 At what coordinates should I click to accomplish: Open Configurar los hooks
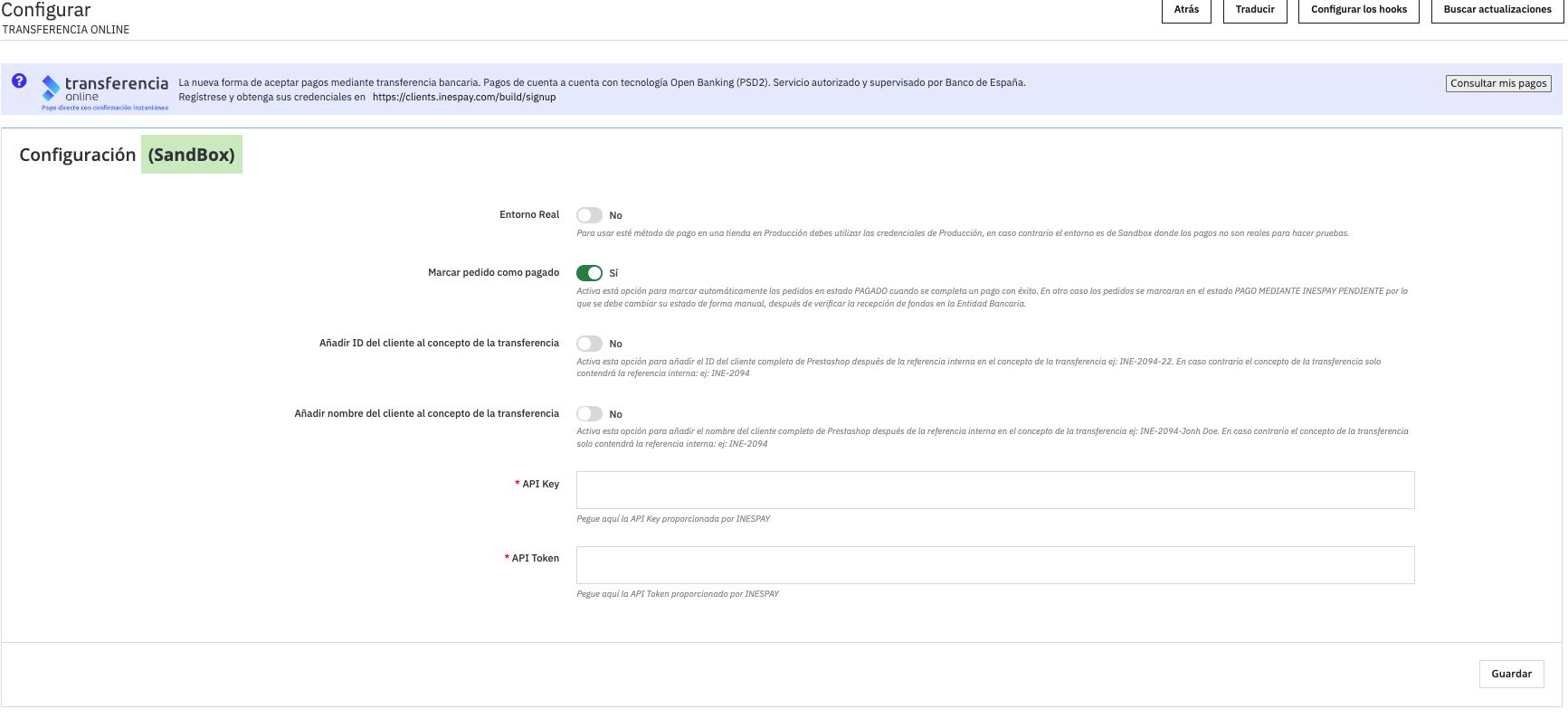click(x=1358, y=10)
